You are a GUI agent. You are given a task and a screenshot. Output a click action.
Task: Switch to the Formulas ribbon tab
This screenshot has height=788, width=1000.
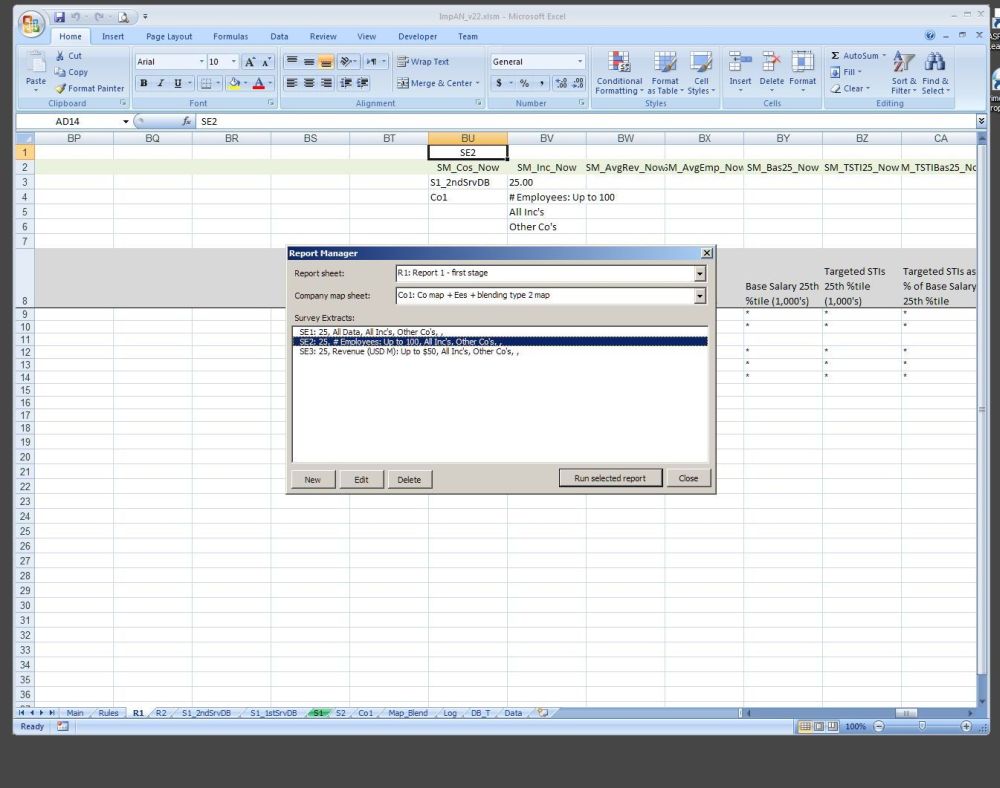tap(230, 37)
